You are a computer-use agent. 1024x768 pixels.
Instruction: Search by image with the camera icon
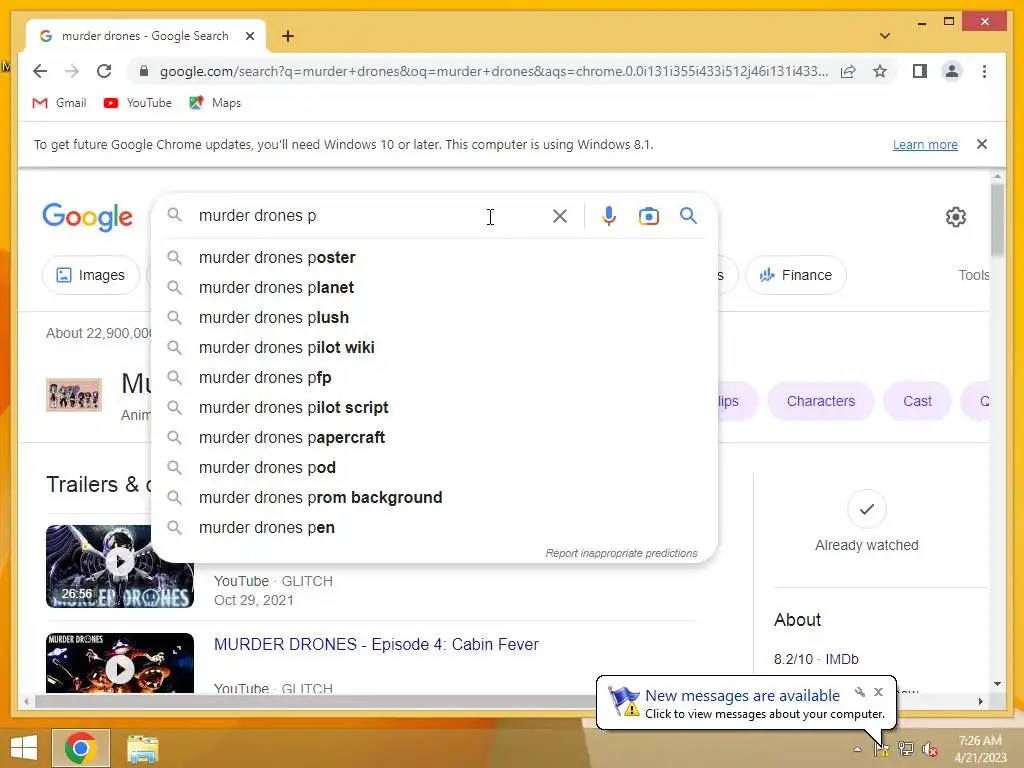click(648, 216)
